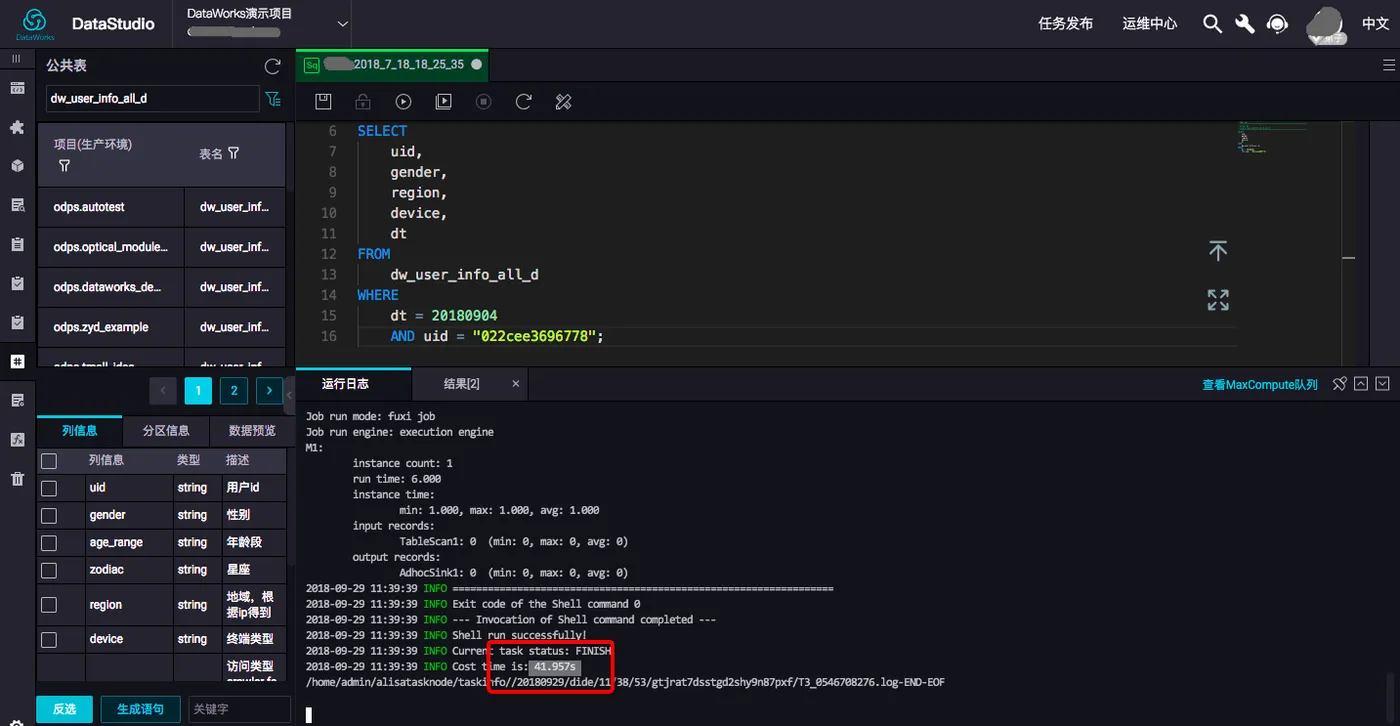Viewport: 1400px width, 726px height.
Task: Click the DataWorks logo
Action: pos(35,23)
